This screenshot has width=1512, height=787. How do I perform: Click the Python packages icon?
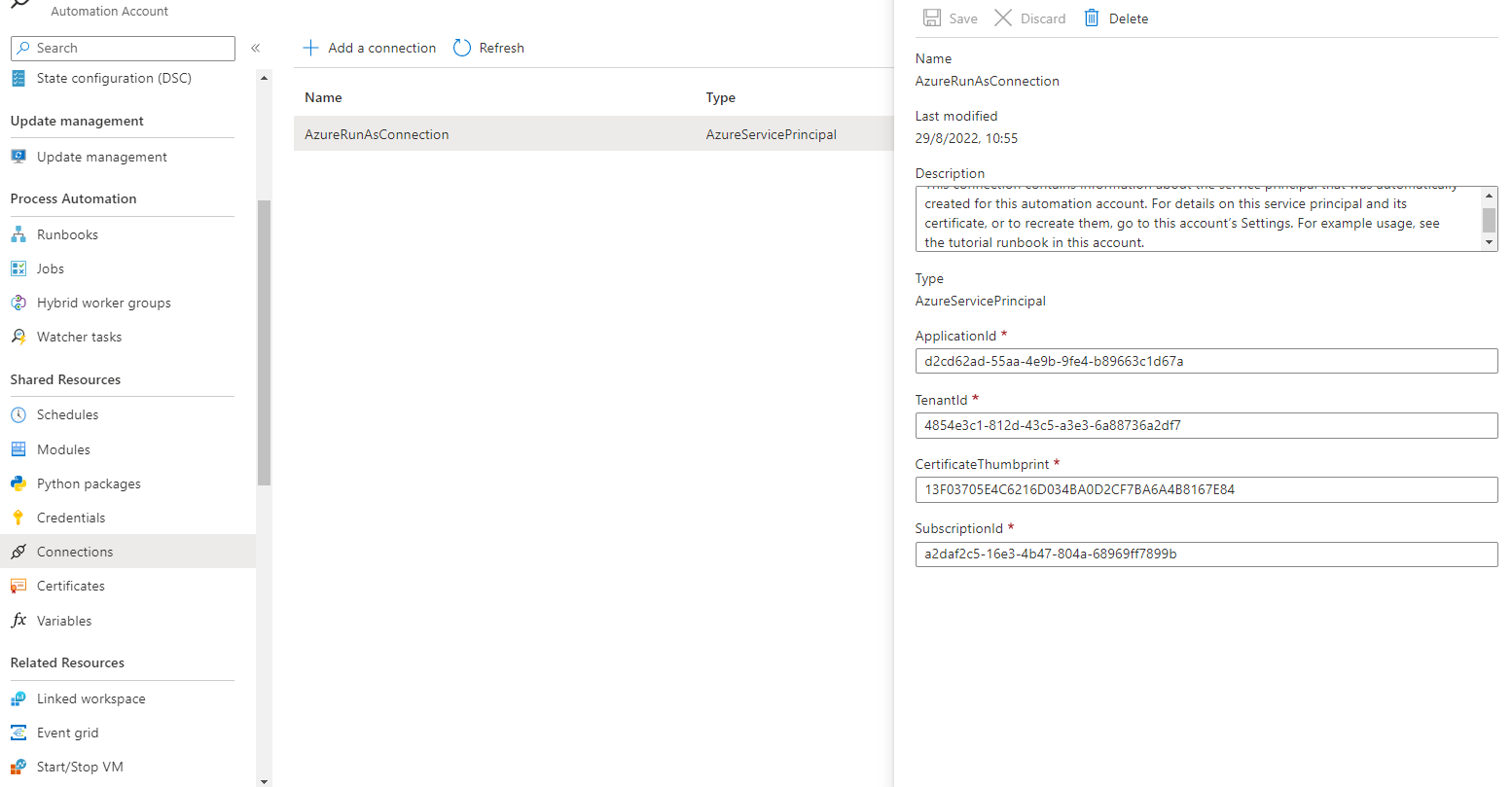pyautogui.click(x=18, y=483)
